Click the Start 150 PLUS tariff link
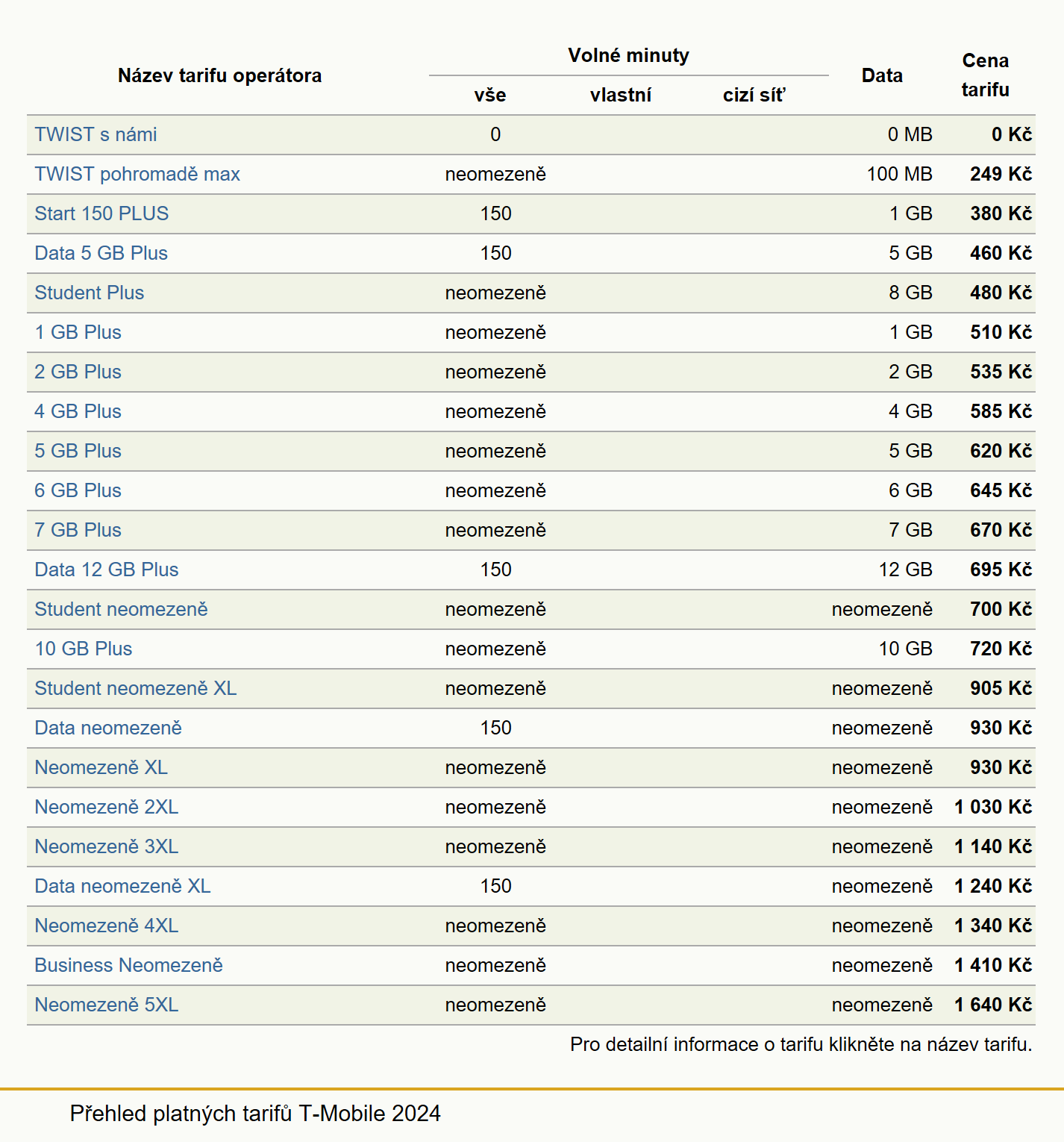1064x1142 pixels. point(101,213)
